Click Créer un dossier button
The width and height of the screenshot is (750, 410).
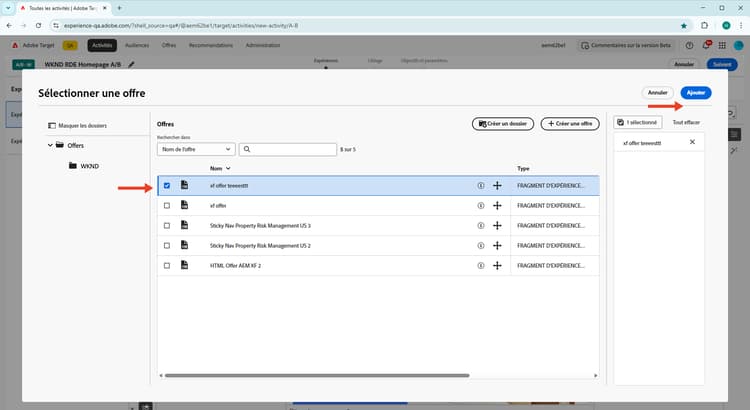(503, 123)
